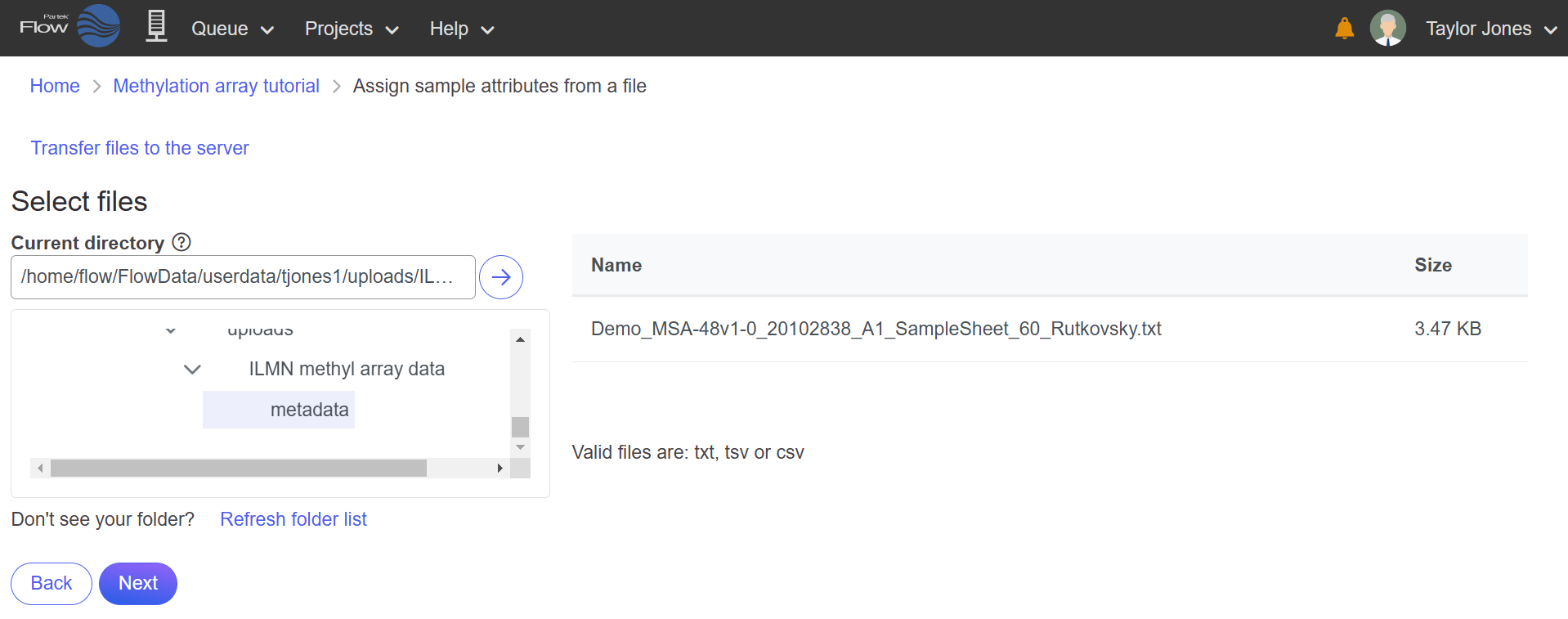Screen dimensions: 1568x619
Task: Click the notification bell icon
Action: coord(1344,29)
